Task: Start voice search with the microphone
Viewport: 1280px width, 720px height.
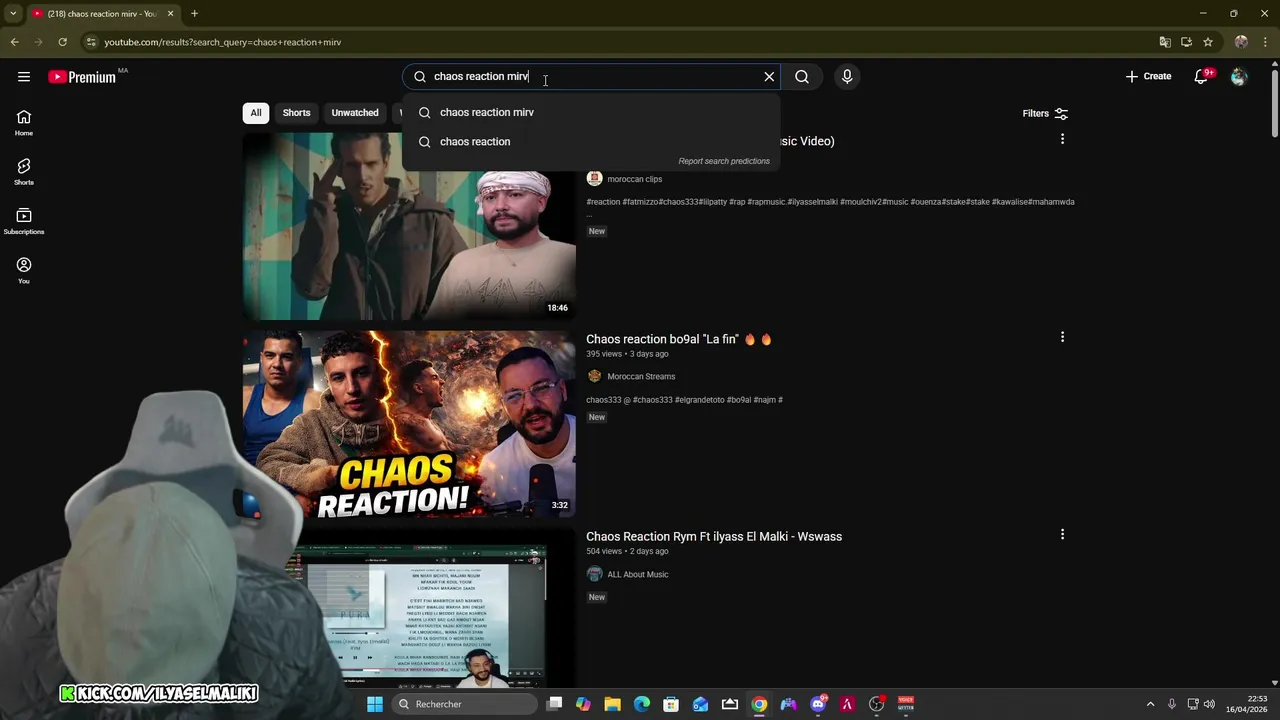Action: pos(847,77)
